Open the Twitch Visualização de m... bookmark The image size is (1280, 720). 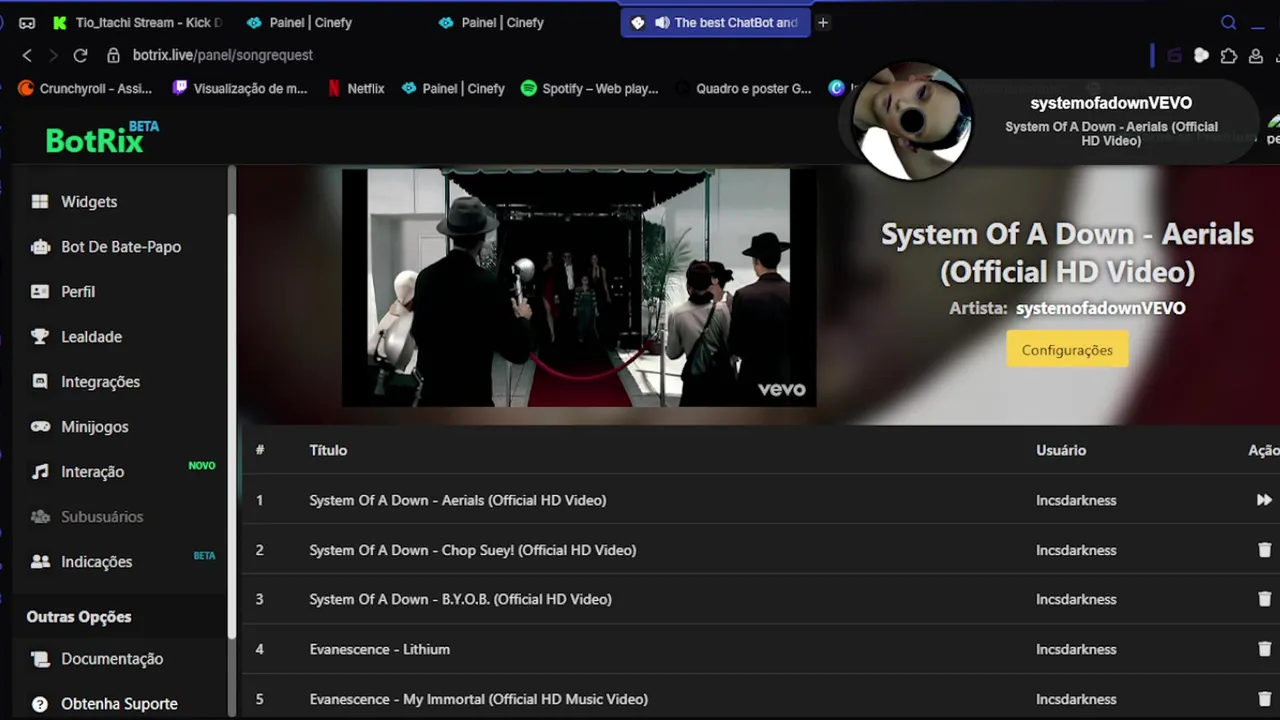tap(240, 88)
